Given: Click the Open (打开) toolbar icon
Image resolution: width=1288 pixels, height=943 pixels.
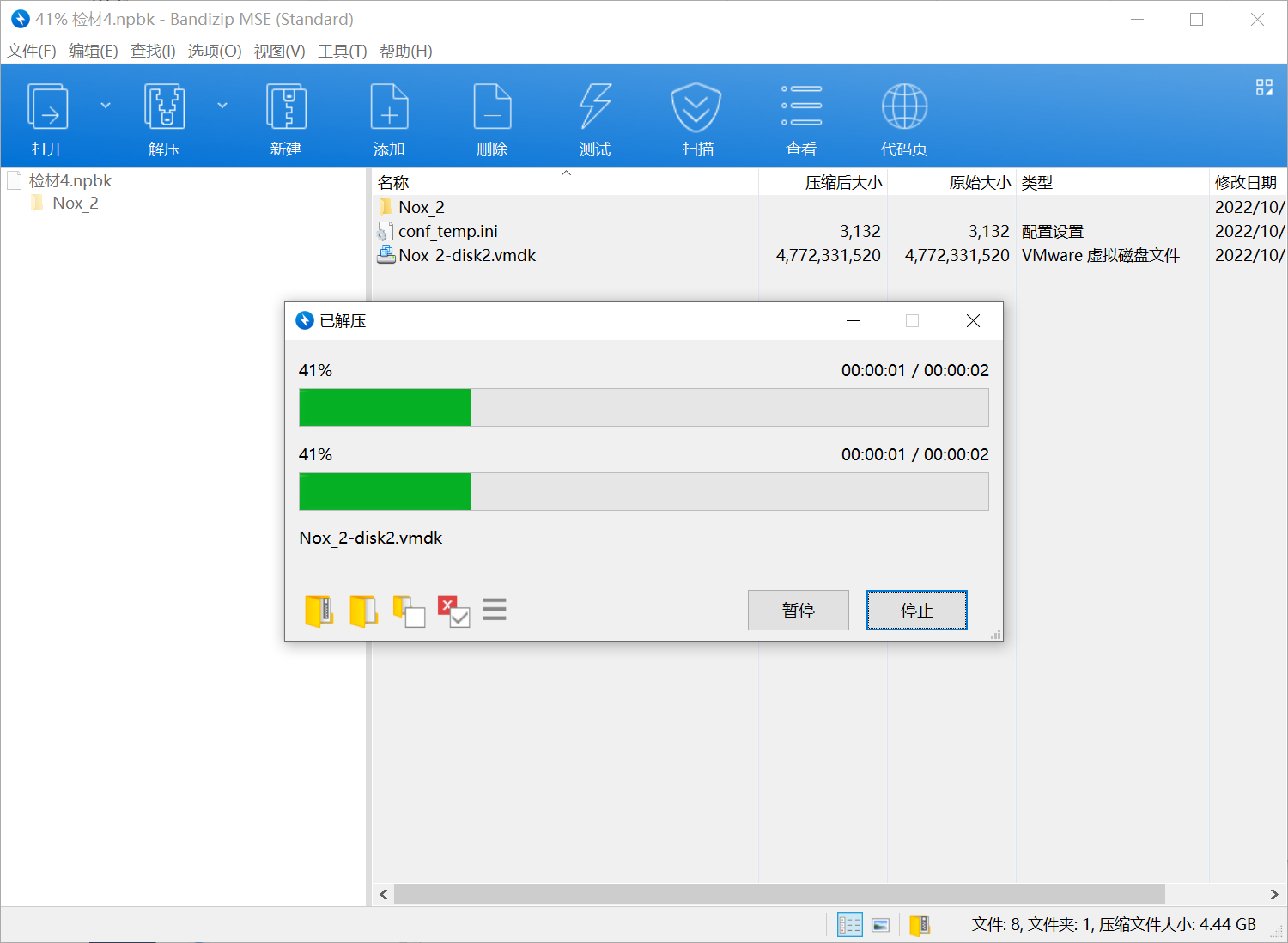Looking at the screenshot, I should click(47, 106).
